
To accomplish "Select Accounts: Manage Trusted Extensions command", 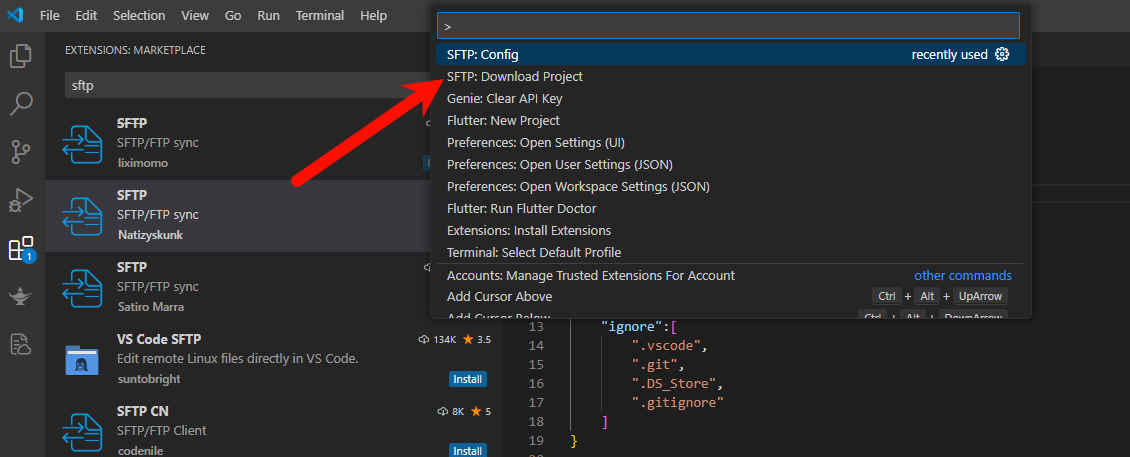I will (x=731, y=275).
